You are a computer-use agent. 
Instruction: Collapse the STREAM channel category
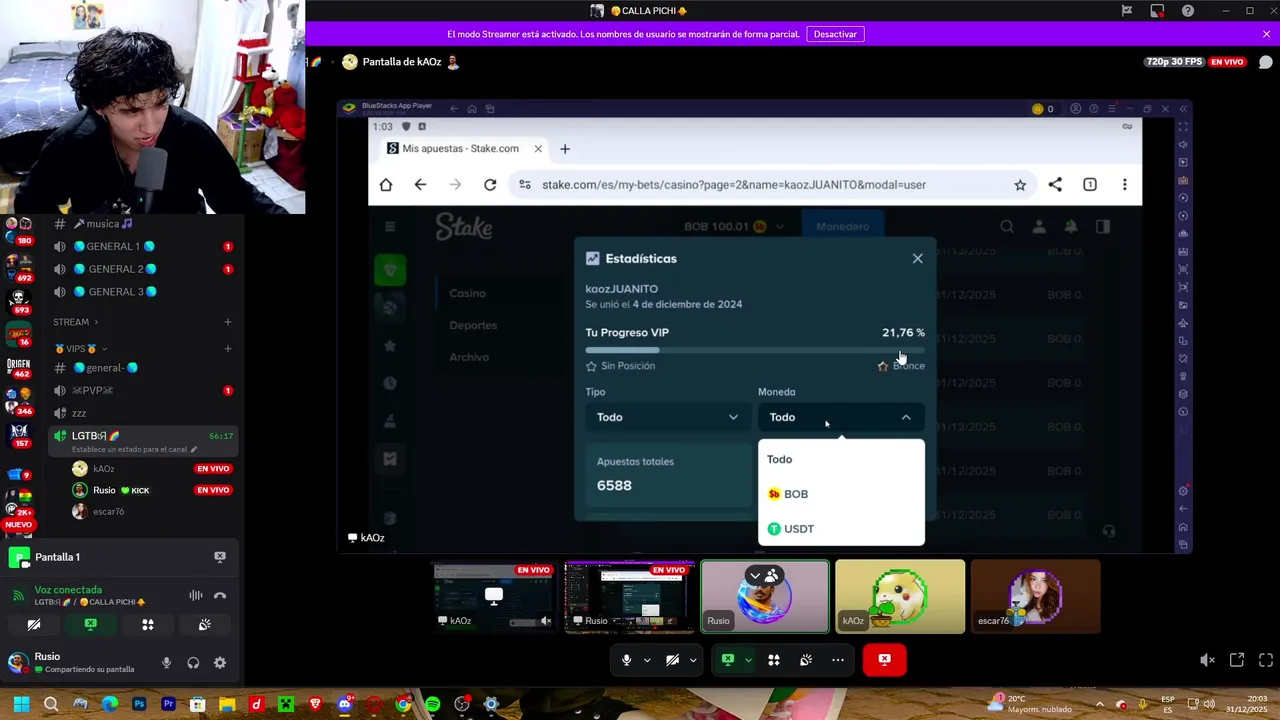[76, 322]
